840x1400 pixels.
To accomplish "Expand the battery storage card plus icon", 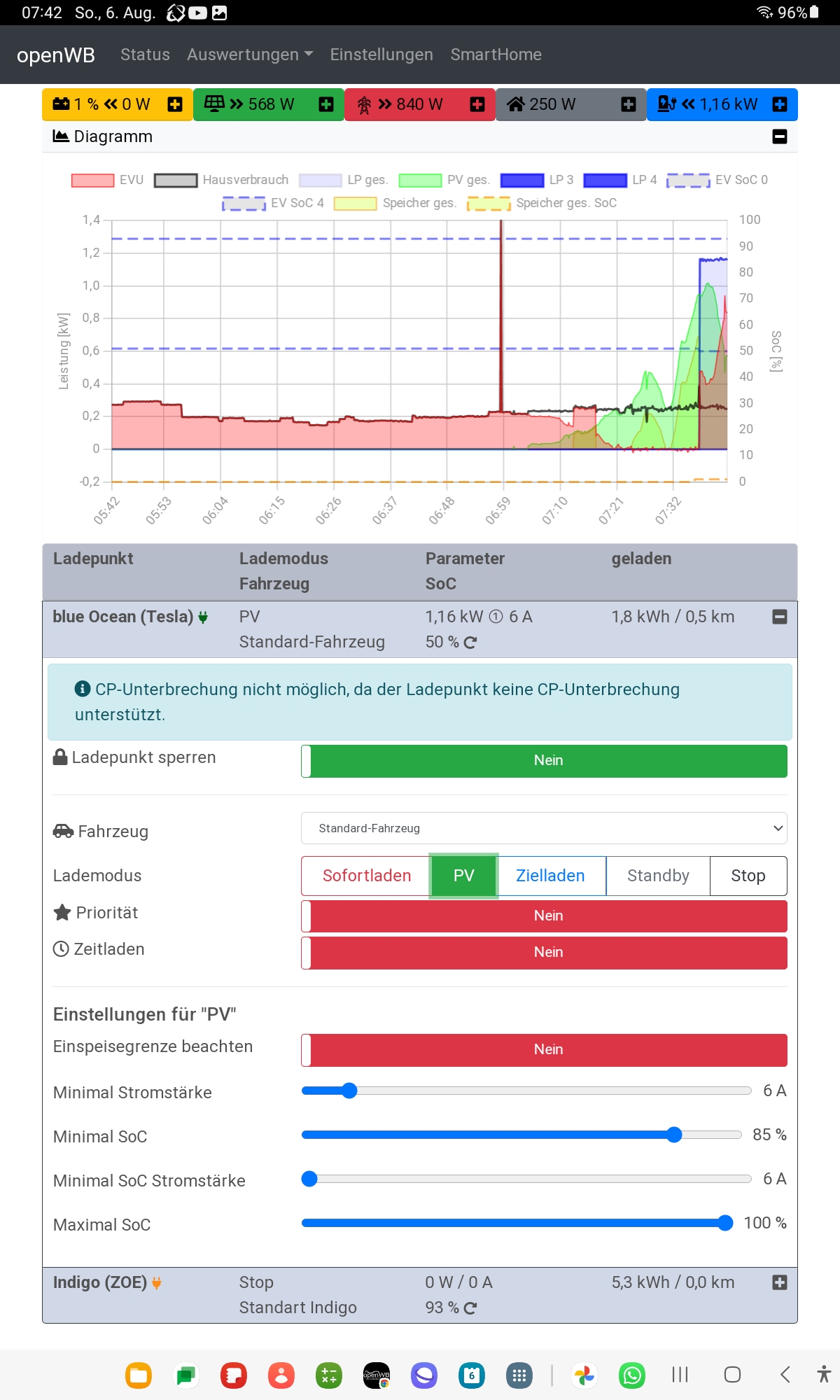I will click(x=175, y=104).
